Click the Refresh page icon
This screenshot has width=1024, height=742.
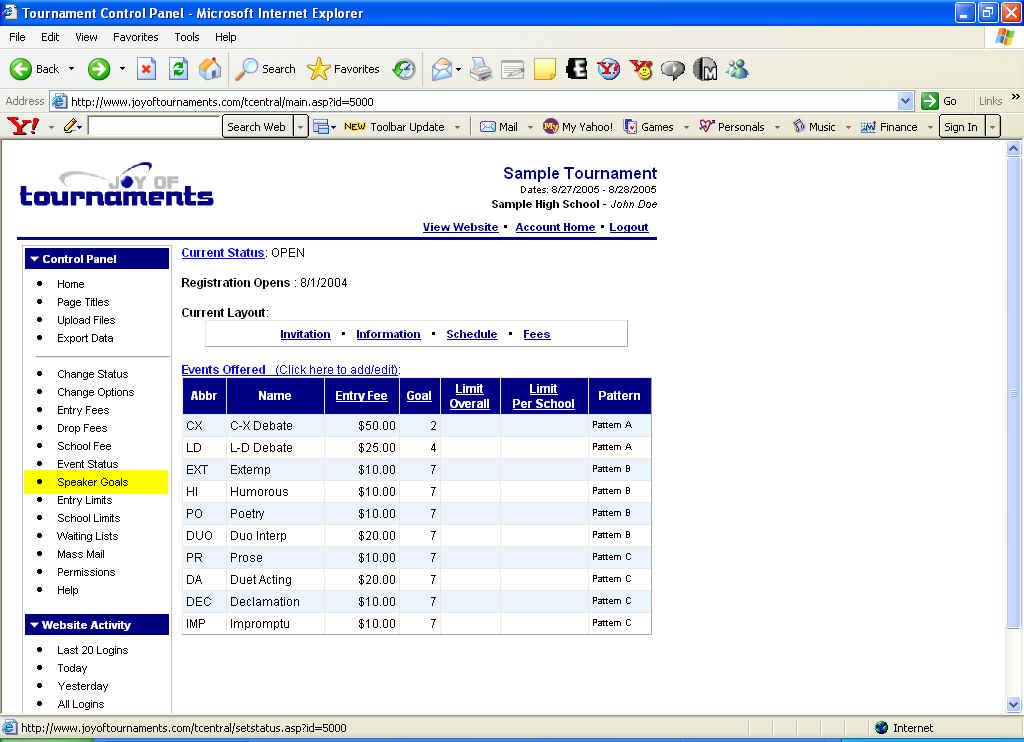[x=178, y=69]
